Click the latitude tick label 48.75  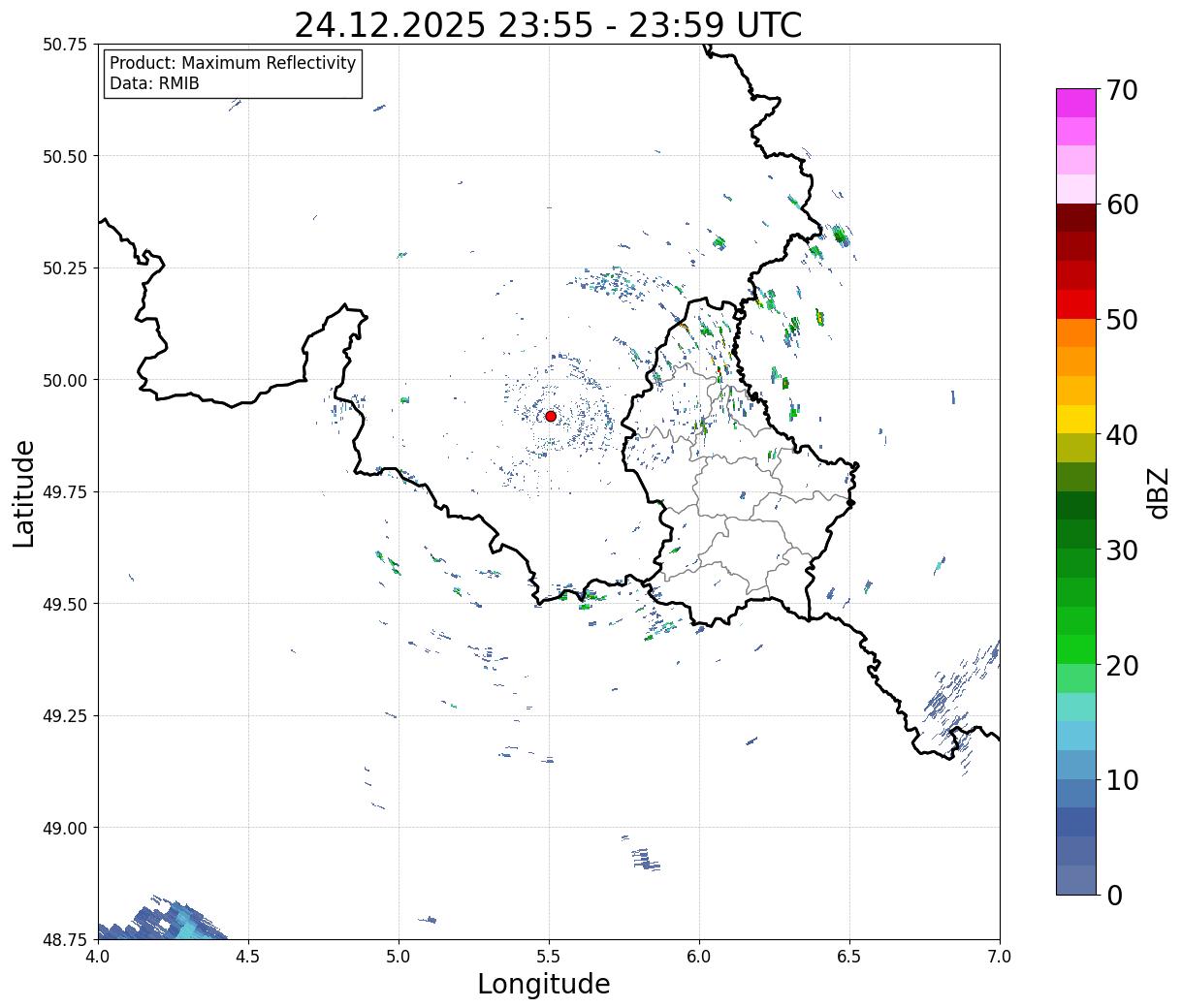[x=66, y=939]
